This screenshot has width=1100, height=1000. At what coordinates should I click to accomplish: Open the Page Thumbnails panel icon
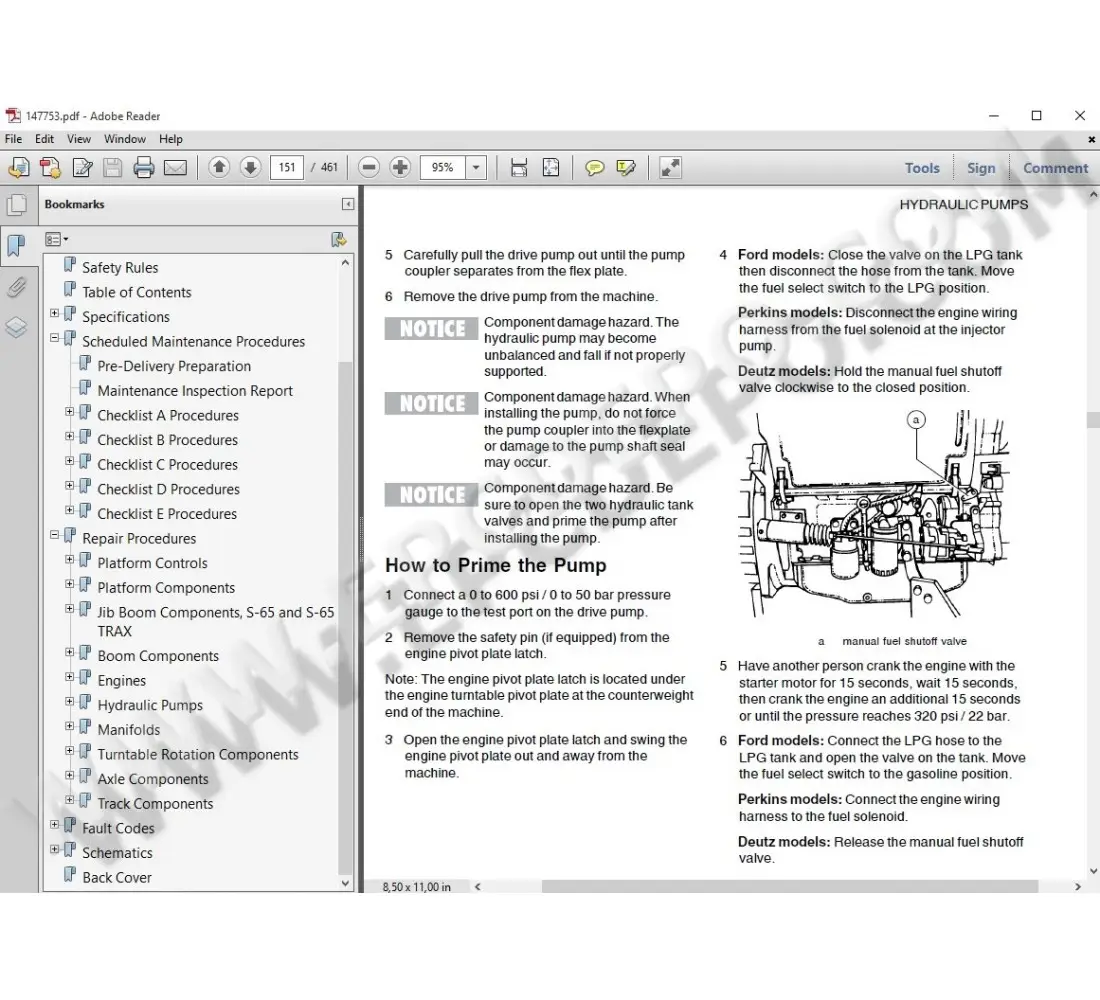[x=17, y=205]
